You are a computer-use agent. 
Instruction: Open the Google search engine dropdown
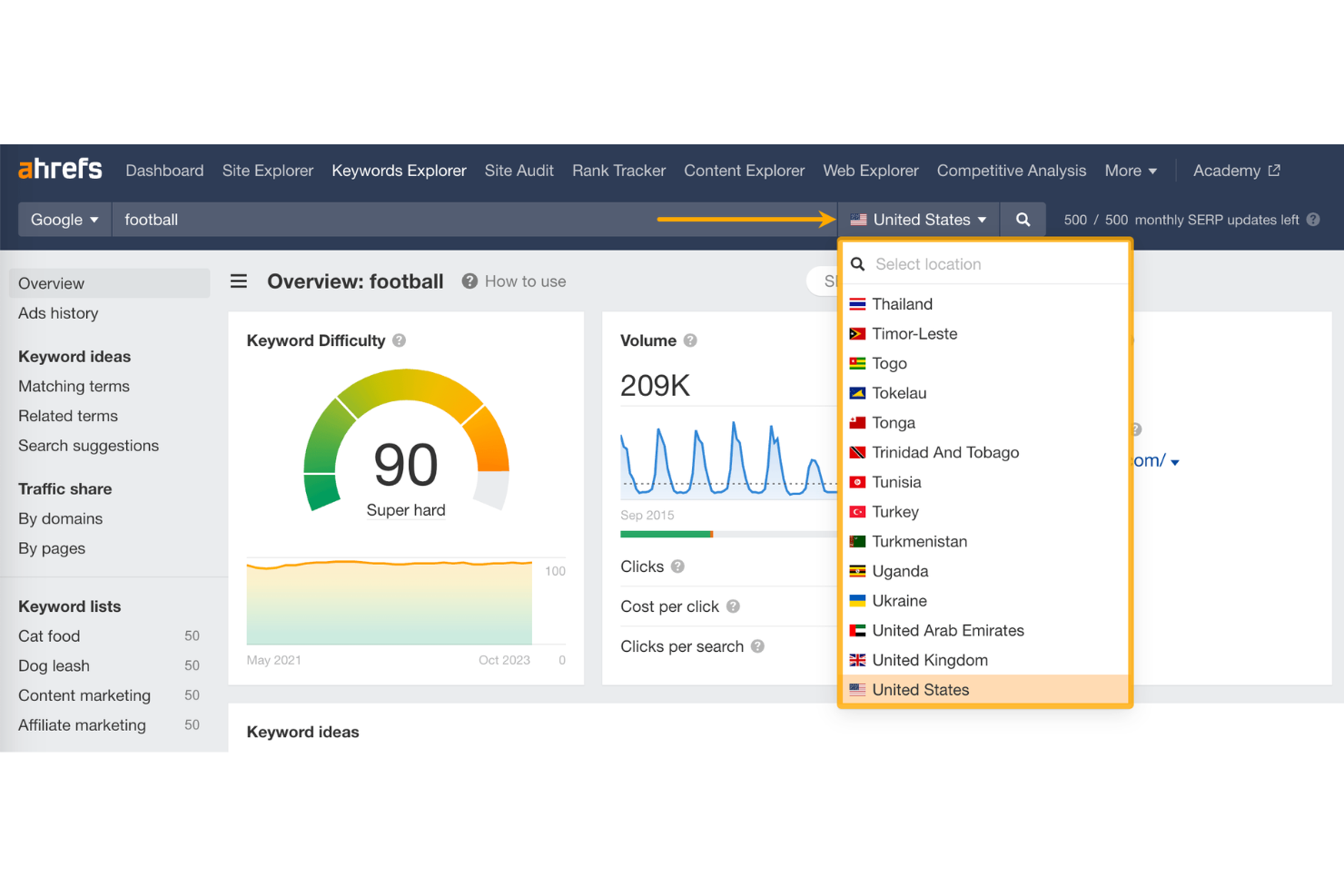tap(64, 219)
